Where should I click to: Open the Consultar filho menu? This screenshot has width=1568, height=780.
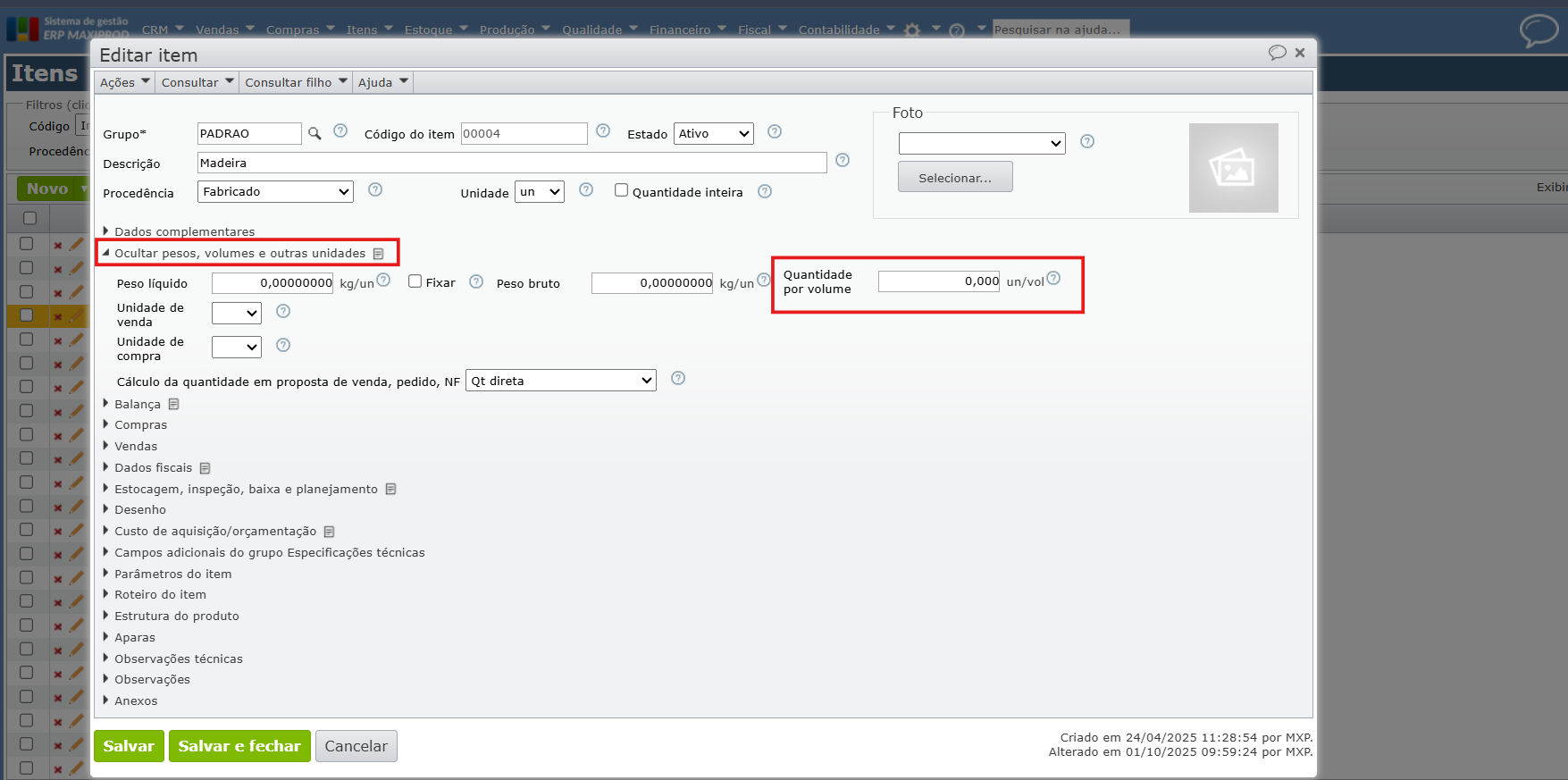tap(296, 82)
